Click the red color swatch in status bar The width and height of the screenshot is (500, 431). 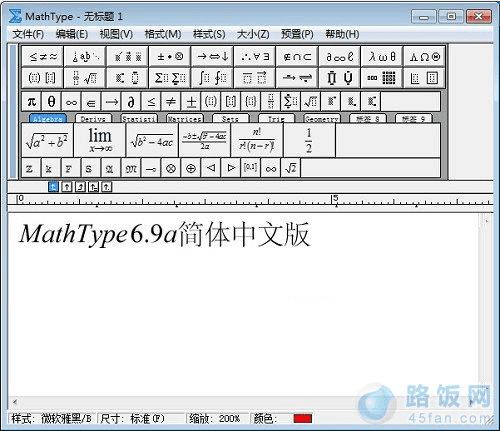click(303, 418)
